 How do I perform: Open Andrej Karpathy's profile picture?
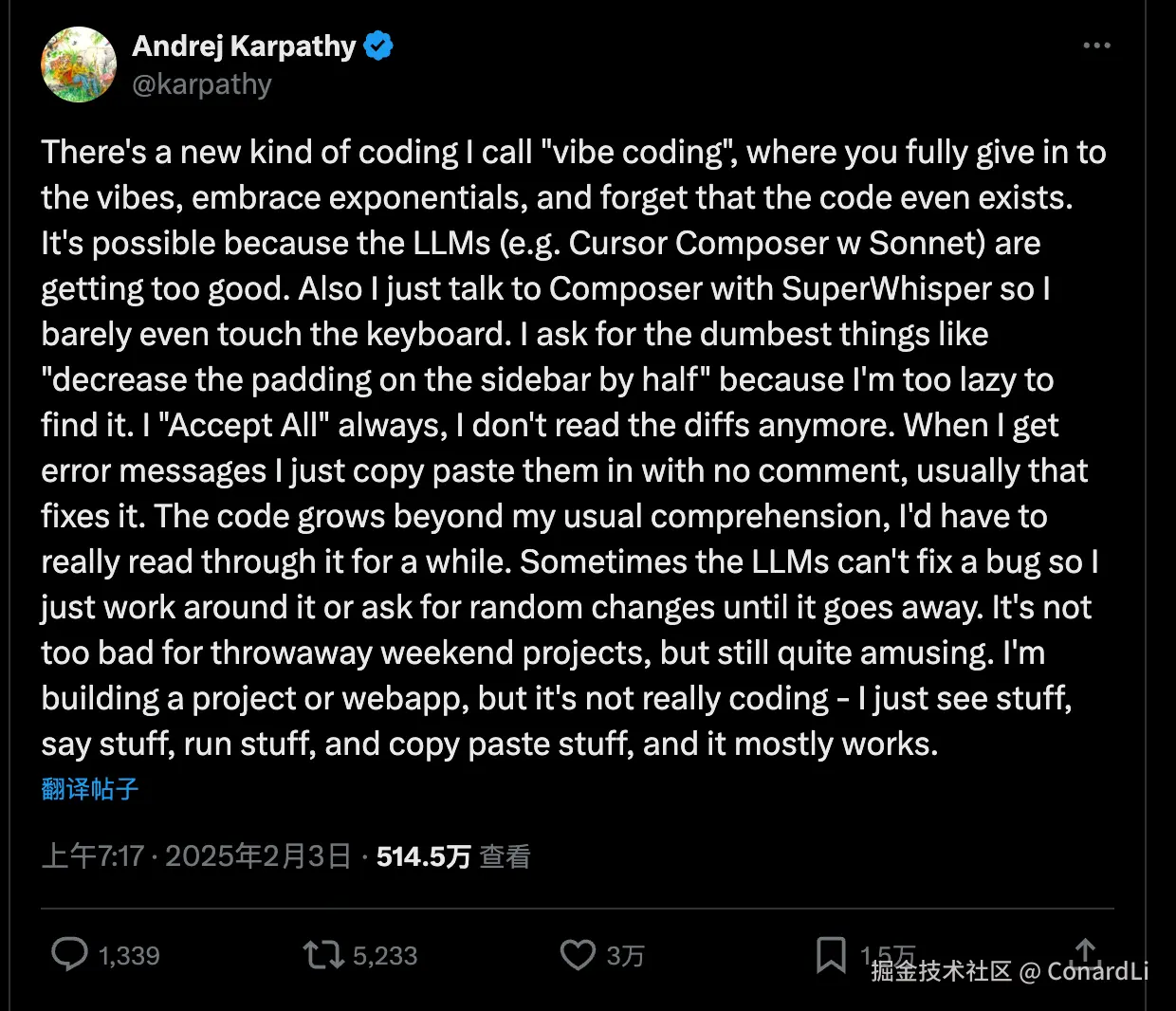coord(79,64)
